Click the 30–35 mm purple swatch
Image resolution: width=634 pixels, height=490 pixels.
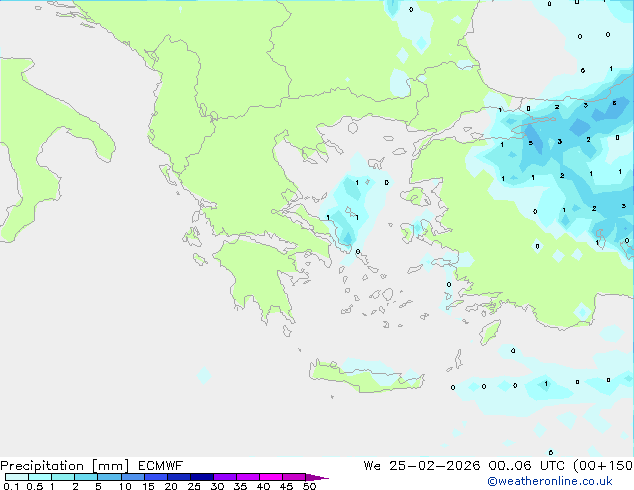[224, 477]
